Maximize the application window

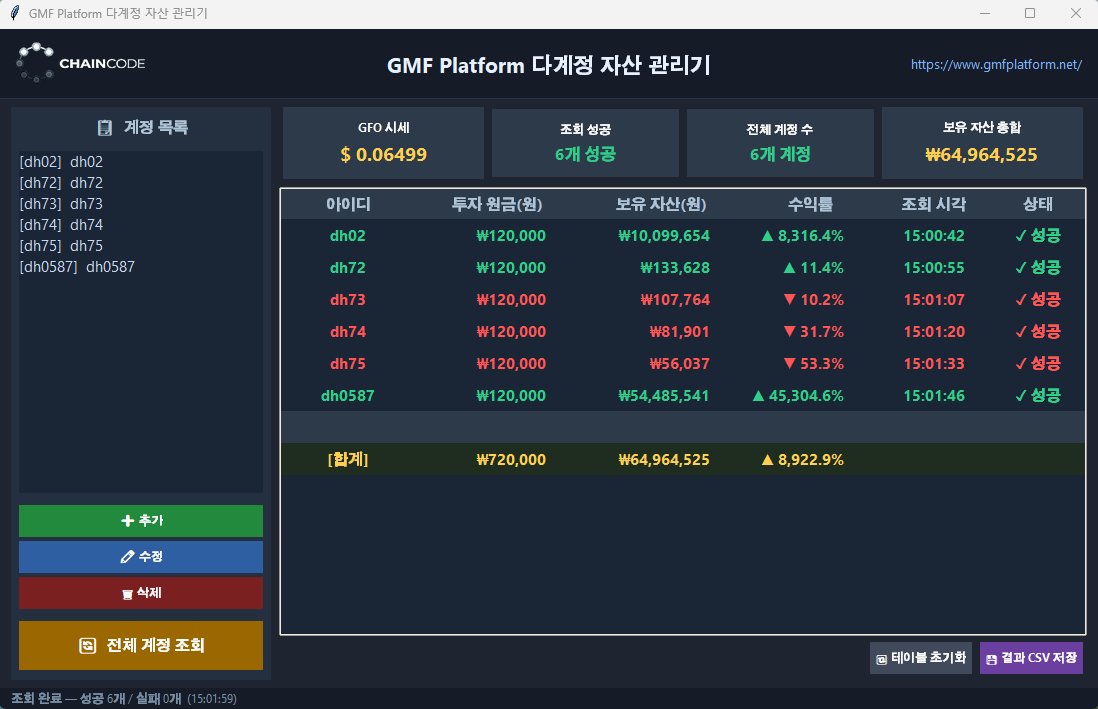pyautogui.click(x=1030, y=13)
